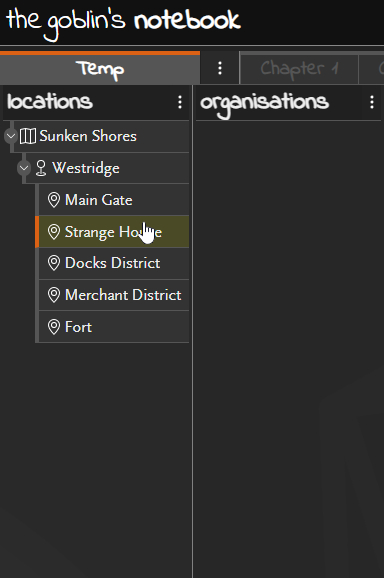This screenshot has height=578, width=384.
Task: Open the organisations panel three-dot menu
Action: tap(372, 102)
